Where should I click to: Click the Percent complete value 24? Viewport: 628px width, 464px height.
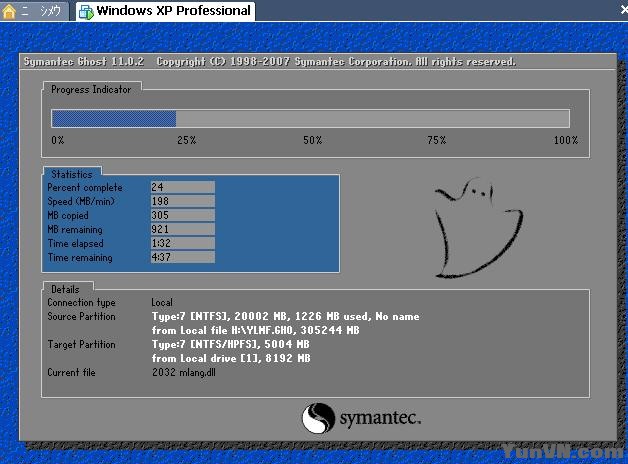tap(183, 187)
